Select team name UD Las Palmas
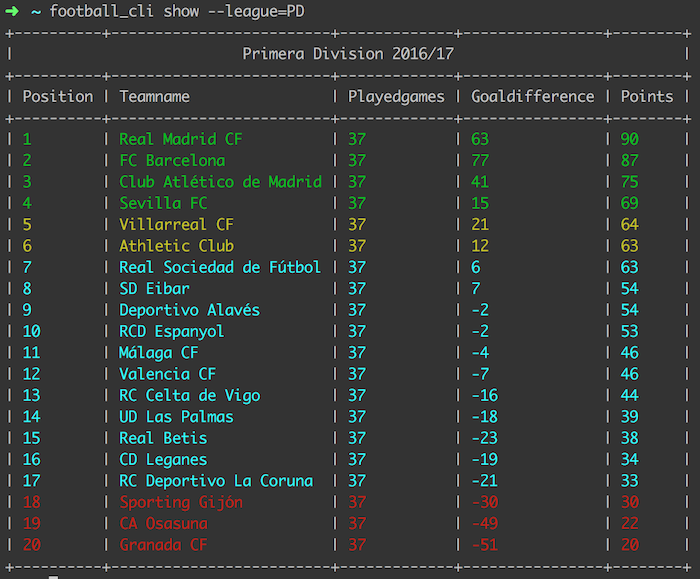 coord(176,417)
